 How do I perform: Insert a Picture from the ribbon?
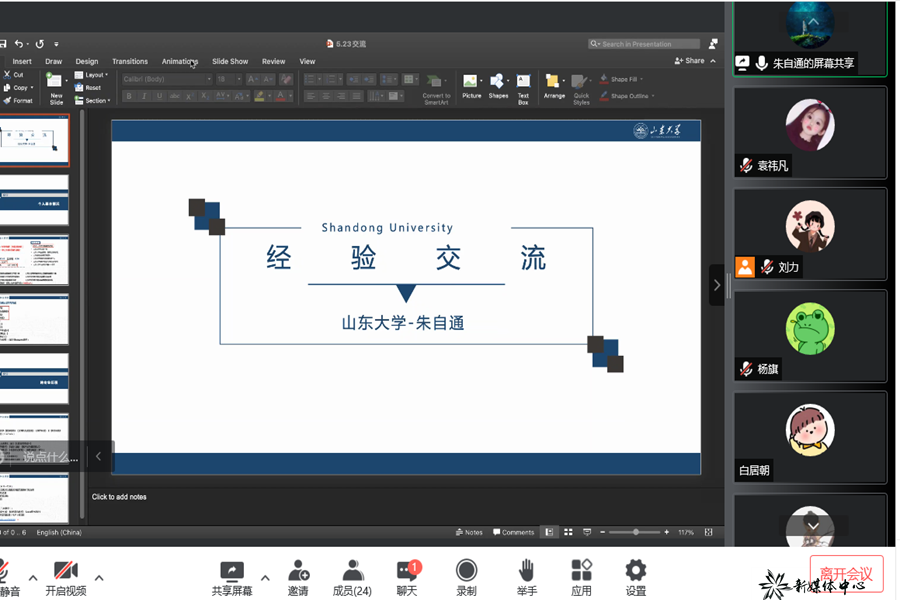tap(471, 85)
